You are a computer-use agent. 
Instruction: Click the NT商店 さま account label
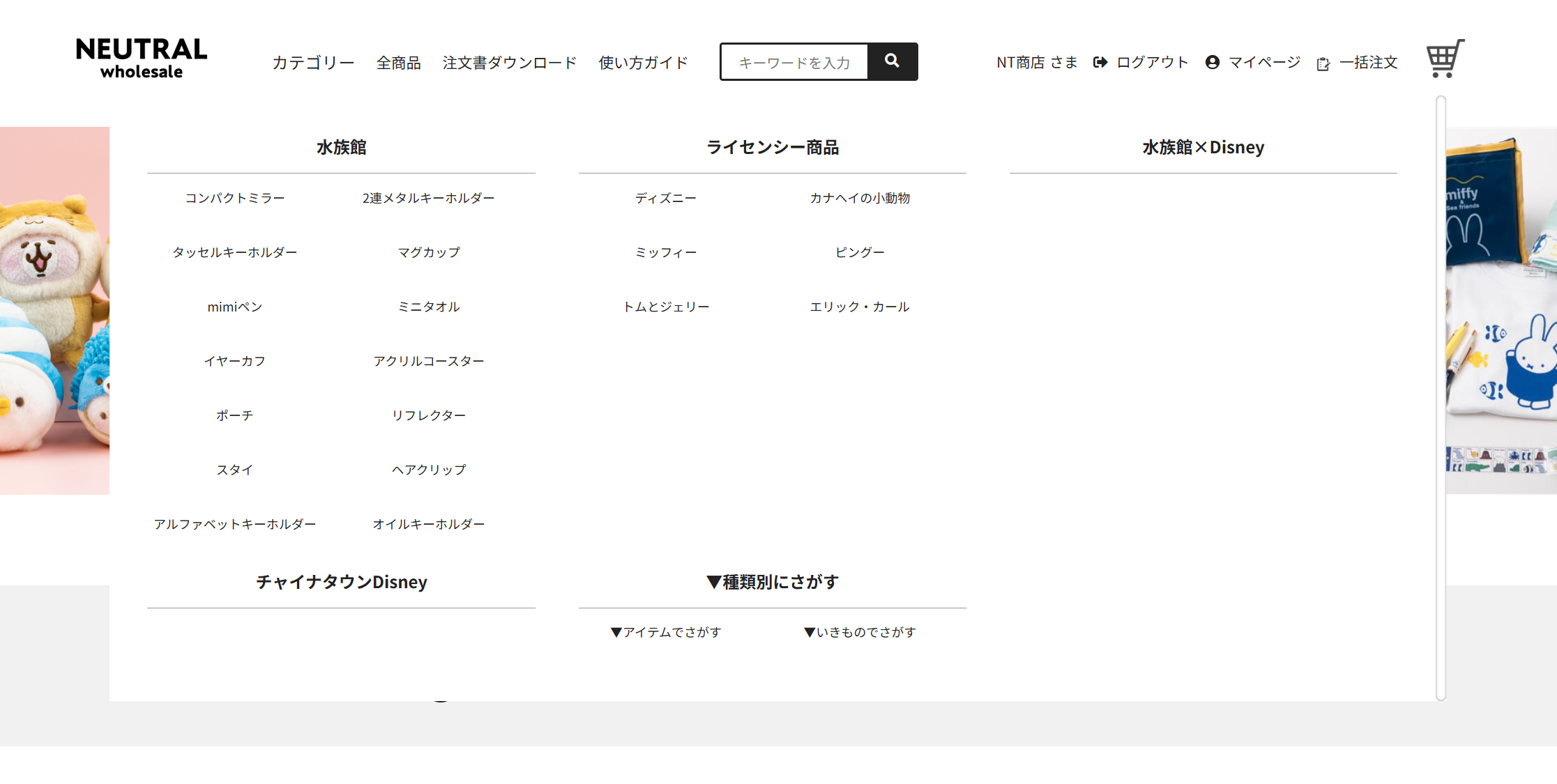(x=1037, y=63)
